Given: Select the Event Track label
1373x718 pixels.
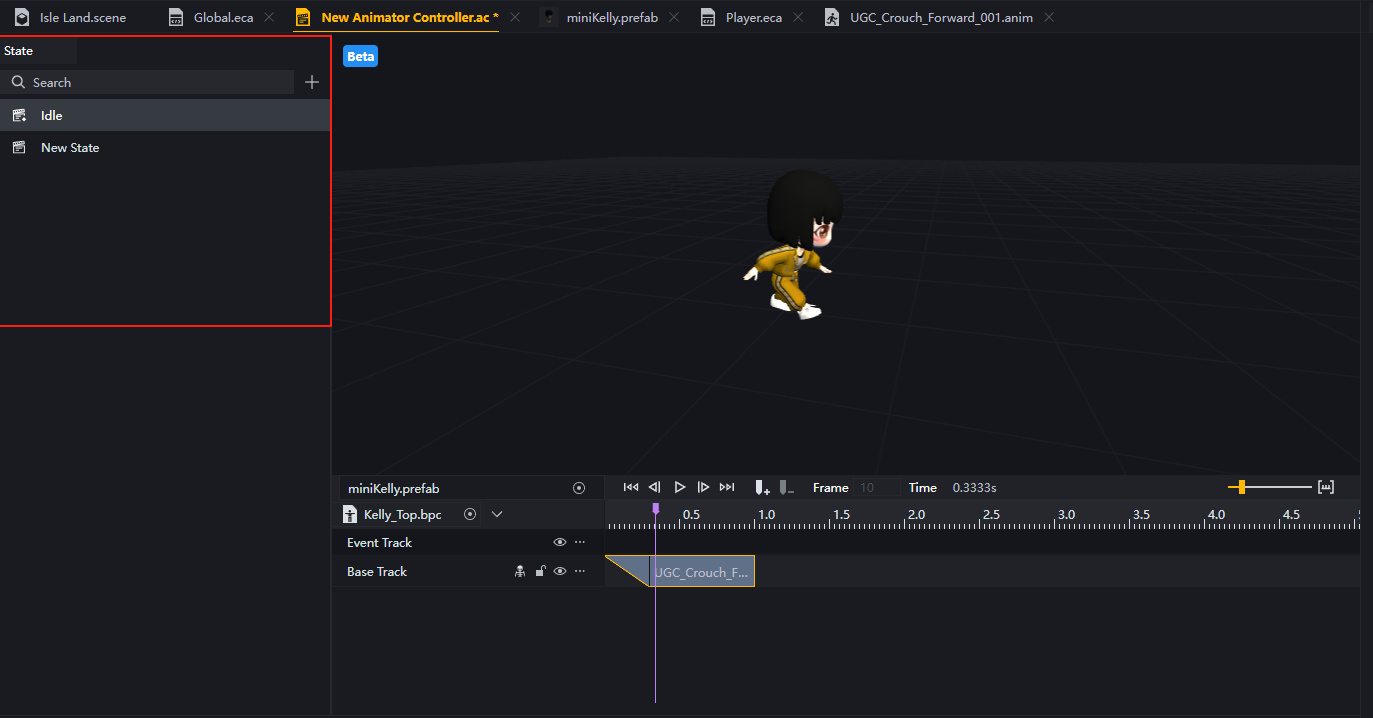Looking at the screenshot, I should [379, 542].
